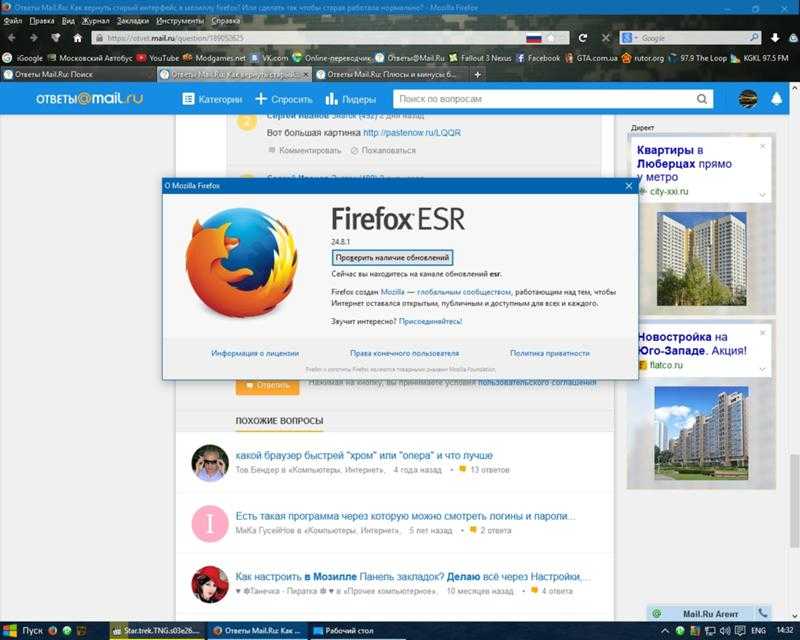
Task: Open the Информация о лицензии link
Action: (x=255, y=353)
